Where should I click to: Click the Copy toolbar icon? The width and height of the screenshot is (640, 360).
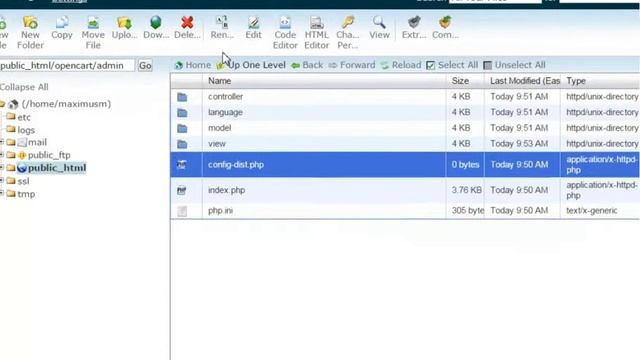(62, 28)
